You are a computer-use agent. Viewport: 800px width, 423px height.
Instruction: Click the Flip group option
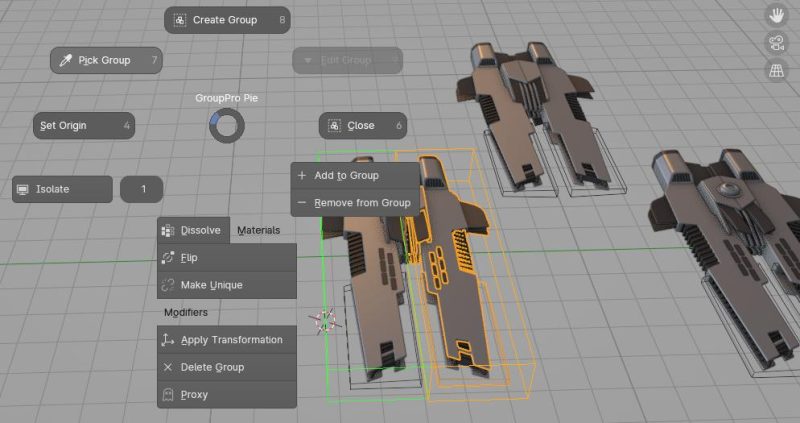coord(226,258)
